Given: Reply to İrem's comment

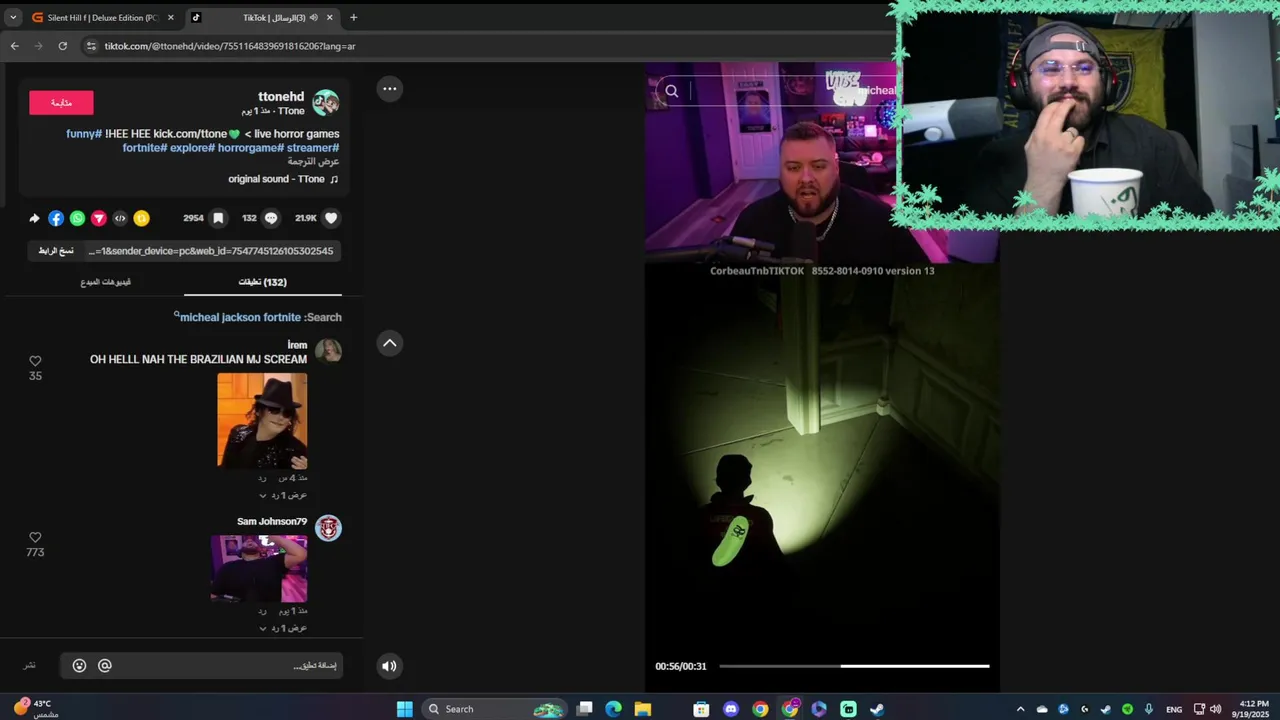Looking at the screenshot, I should click(x=262, y=478).
